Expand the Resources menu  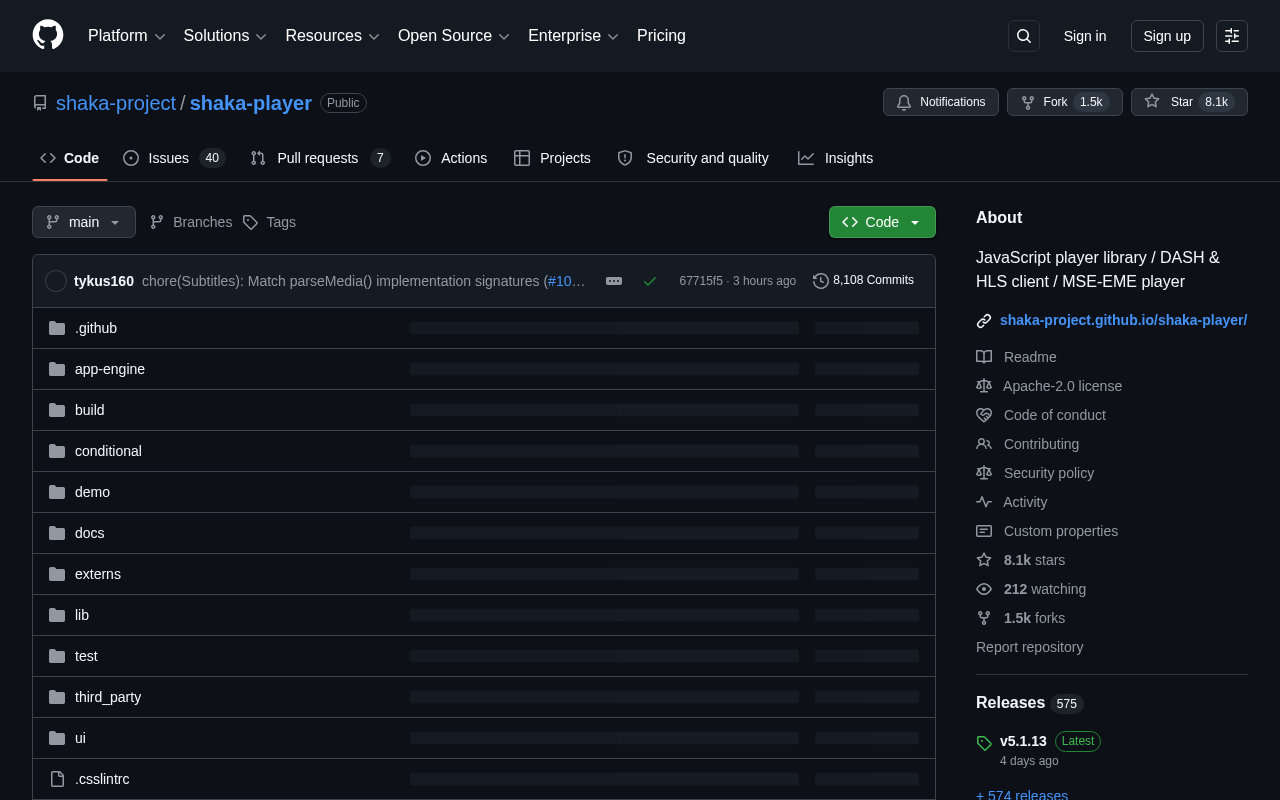point(333,36)
